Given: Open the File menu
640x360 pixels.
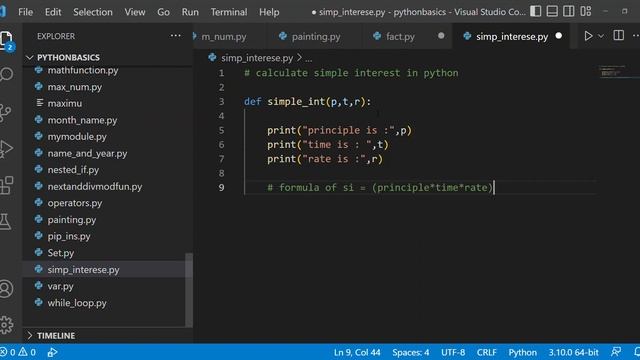Looking at the screenshot, I should coord(25,12).
